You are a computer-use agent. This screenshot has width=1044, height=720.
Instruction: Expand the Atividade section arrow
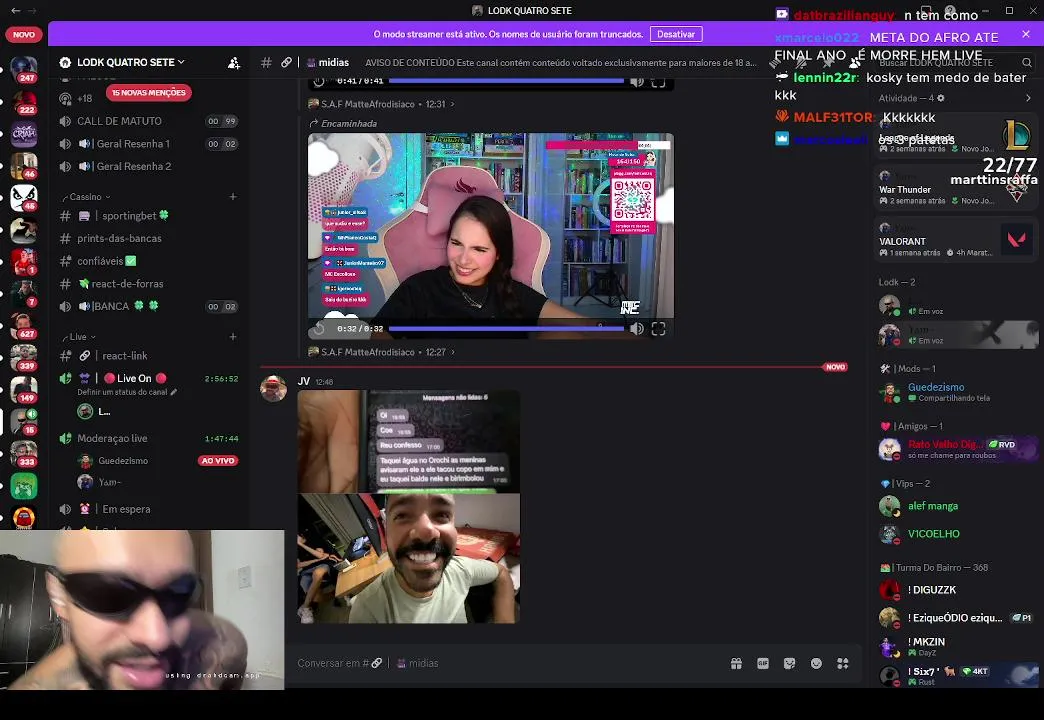[x=1028, y=99]
